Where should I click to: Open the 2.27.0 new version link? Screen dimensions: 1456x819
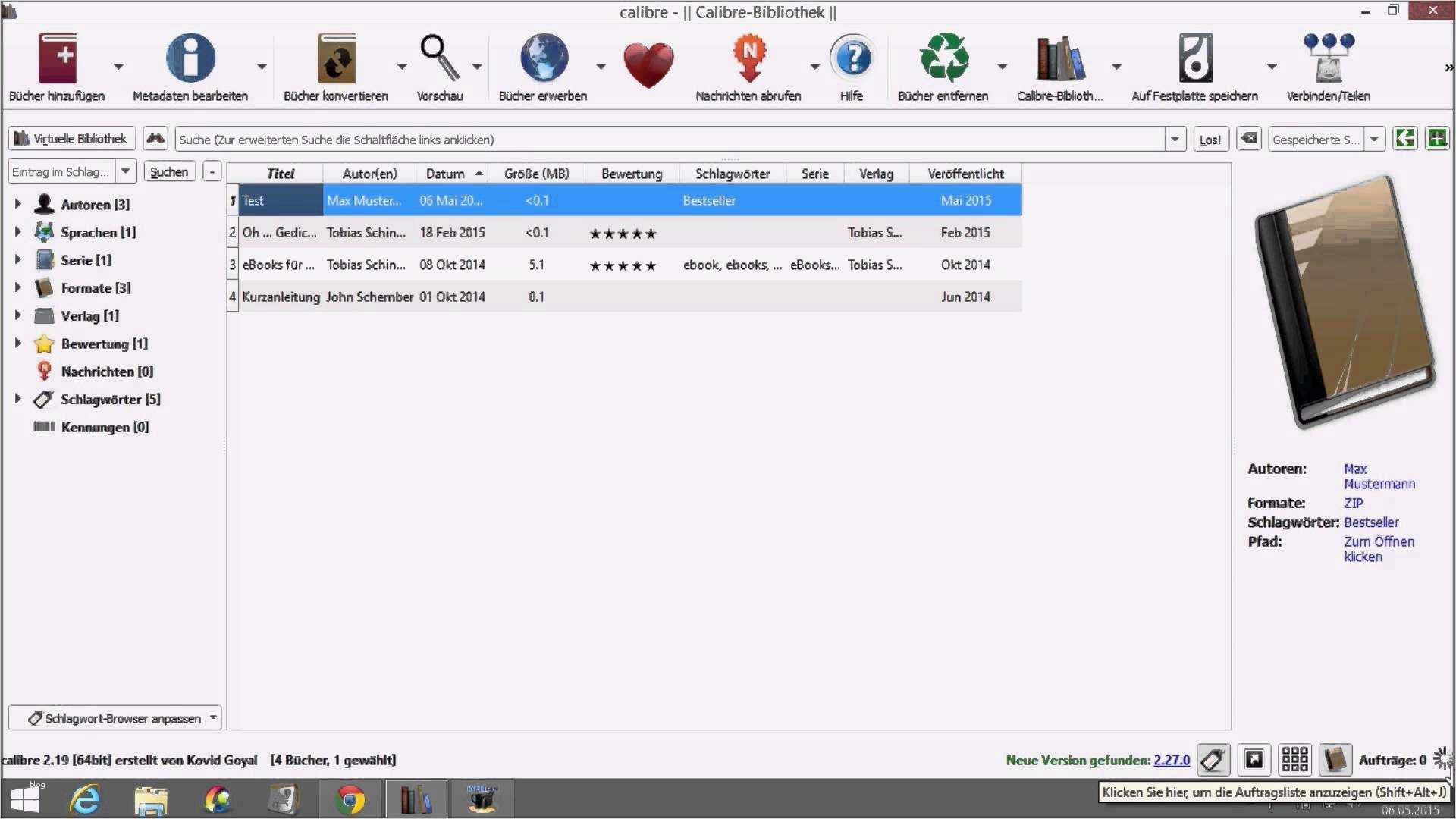pos(1172,760)
